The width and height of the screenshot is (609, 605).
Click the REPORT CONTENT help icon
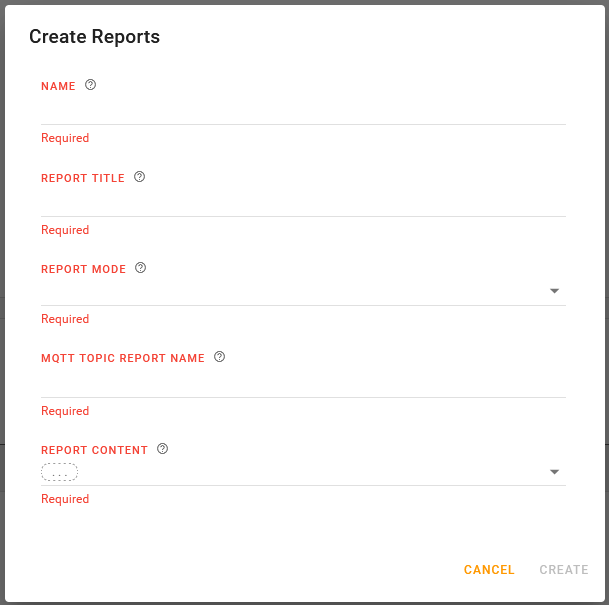click(x=163, y=449)
